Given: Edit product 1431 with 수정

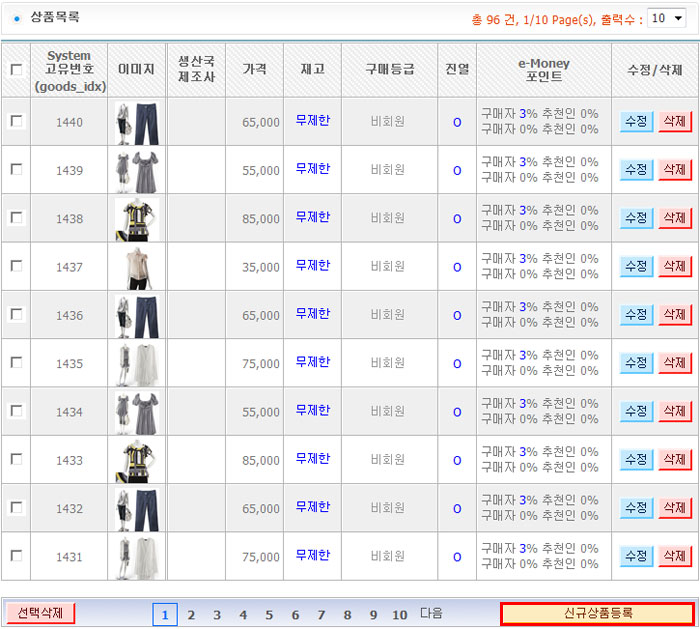Looking at the screenshot, I should 636,556.
